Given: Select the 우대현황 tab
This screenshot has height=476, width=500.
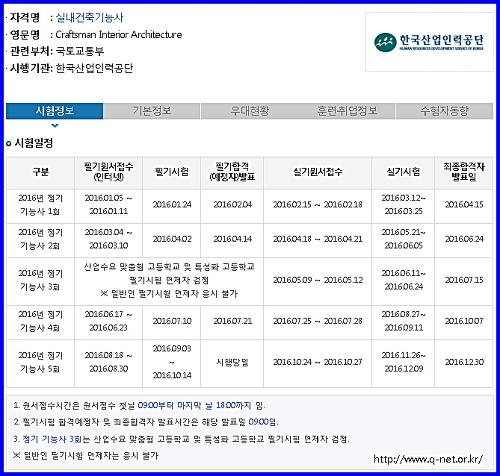Looking at the screenshot, I should point(249,111).
